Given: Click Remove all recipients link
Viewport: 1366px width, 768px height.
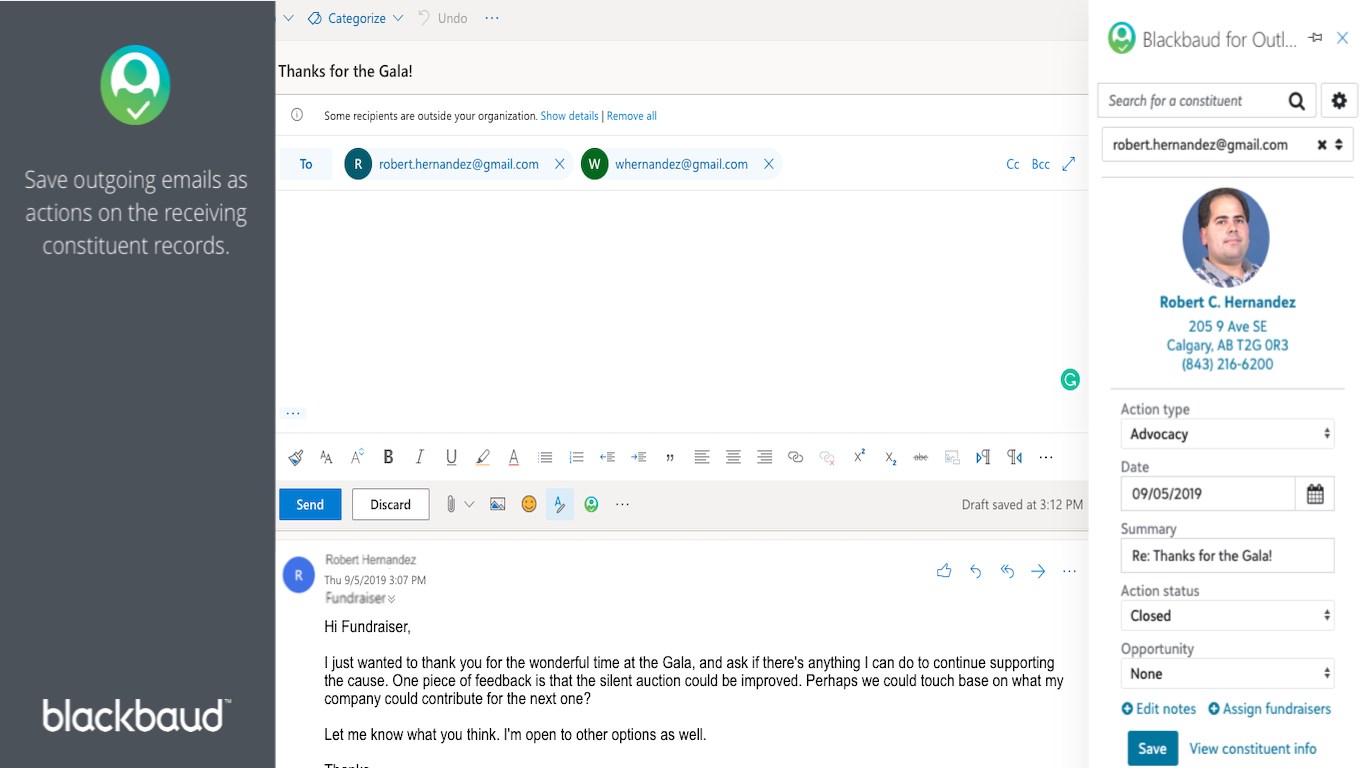Looking at the screenshot, I should coord(632,116).
